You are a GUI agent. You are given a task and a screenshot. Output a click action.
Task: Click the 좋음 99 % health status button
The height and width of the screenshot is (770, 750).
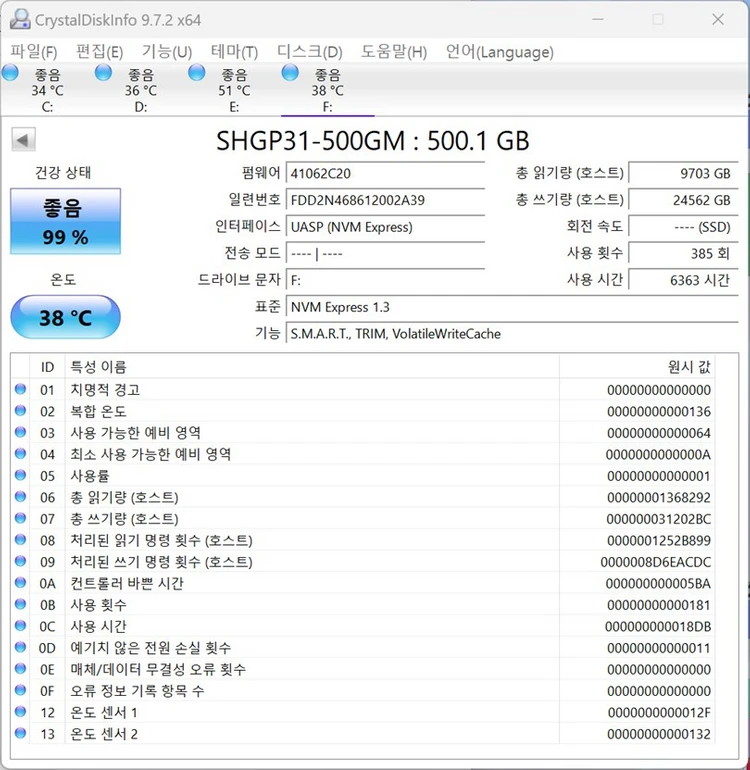pos(65,221)
